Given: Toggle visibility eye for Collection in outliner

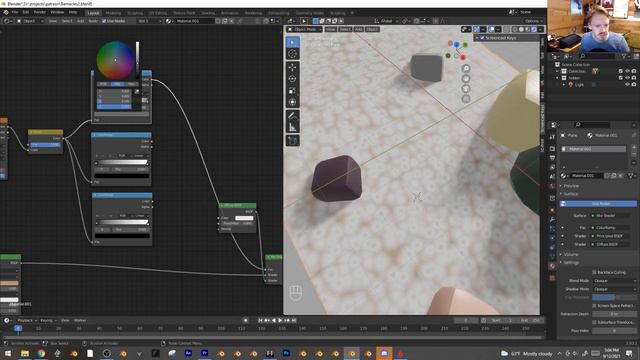Looking at the screenshot, I should point(627,71).
